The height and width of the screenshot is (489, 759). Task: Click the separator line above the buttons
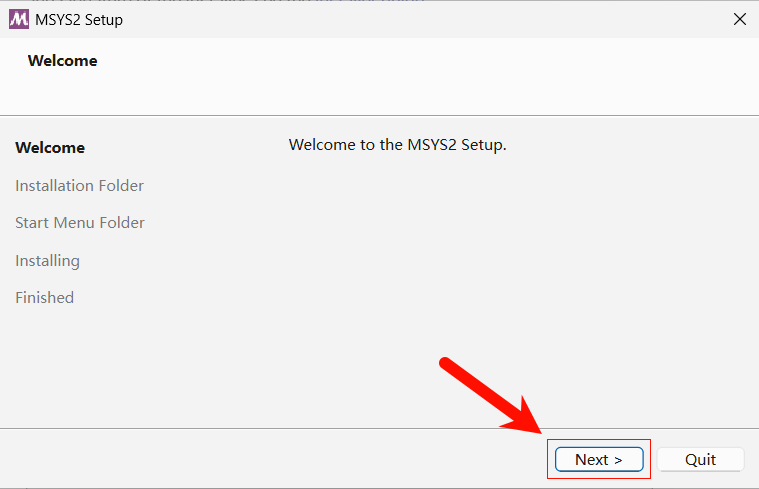[x=300, y=429]
